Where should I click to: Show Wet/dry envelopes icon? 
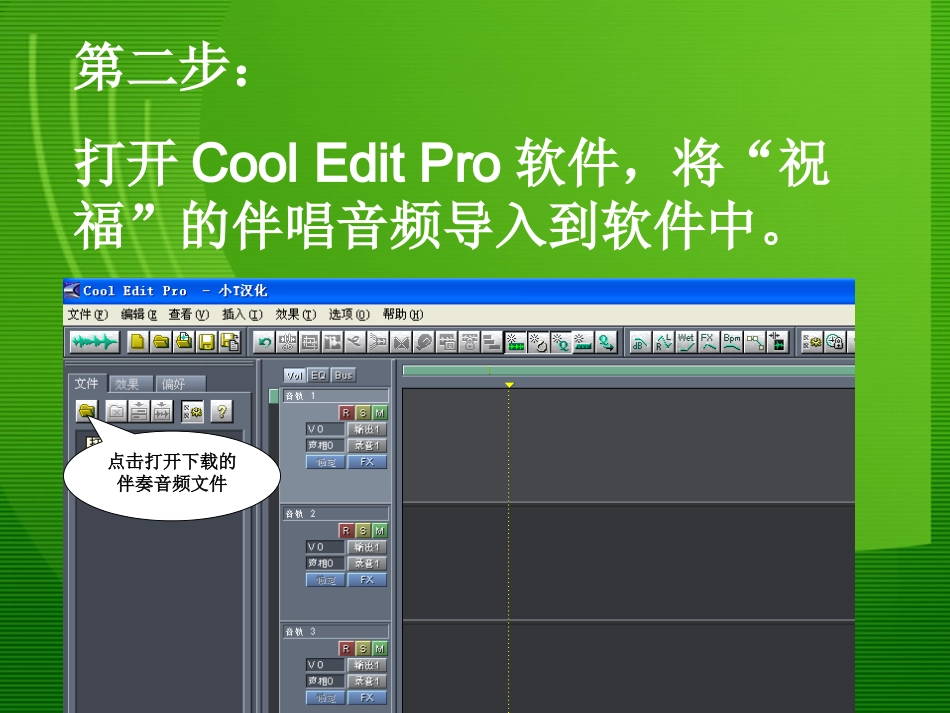click(x=686, y=343)
